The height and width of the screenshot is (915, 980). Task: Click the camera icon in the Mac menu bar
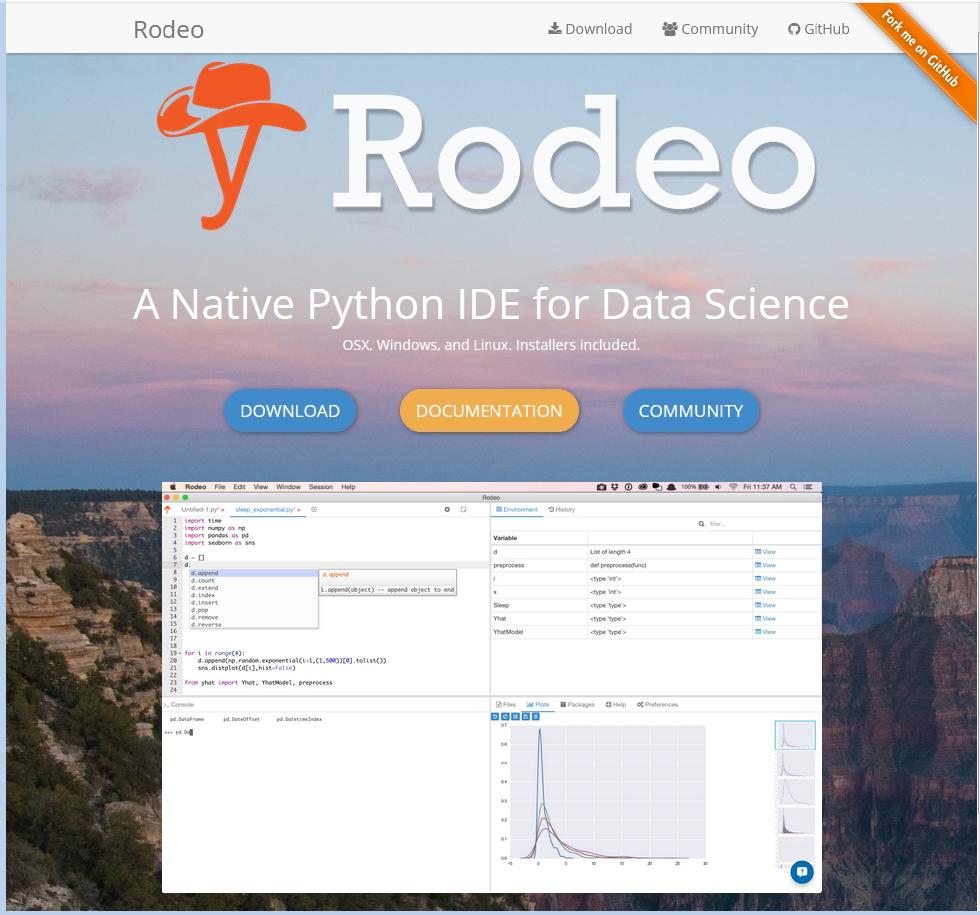coord(601,487)
